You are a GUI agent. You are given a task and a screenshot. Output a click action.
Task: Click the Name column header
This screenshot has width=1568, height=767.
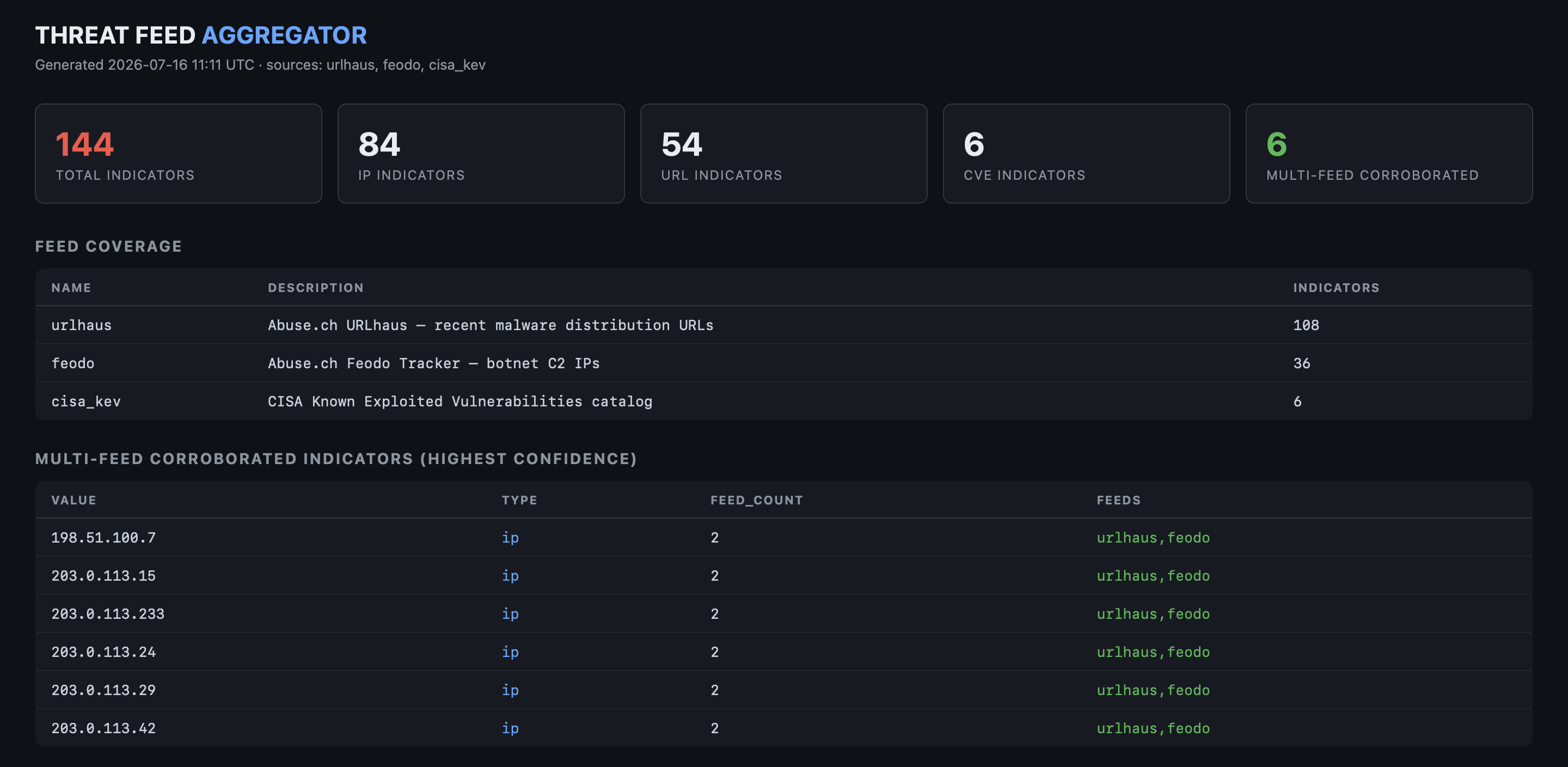coord(71,288)
